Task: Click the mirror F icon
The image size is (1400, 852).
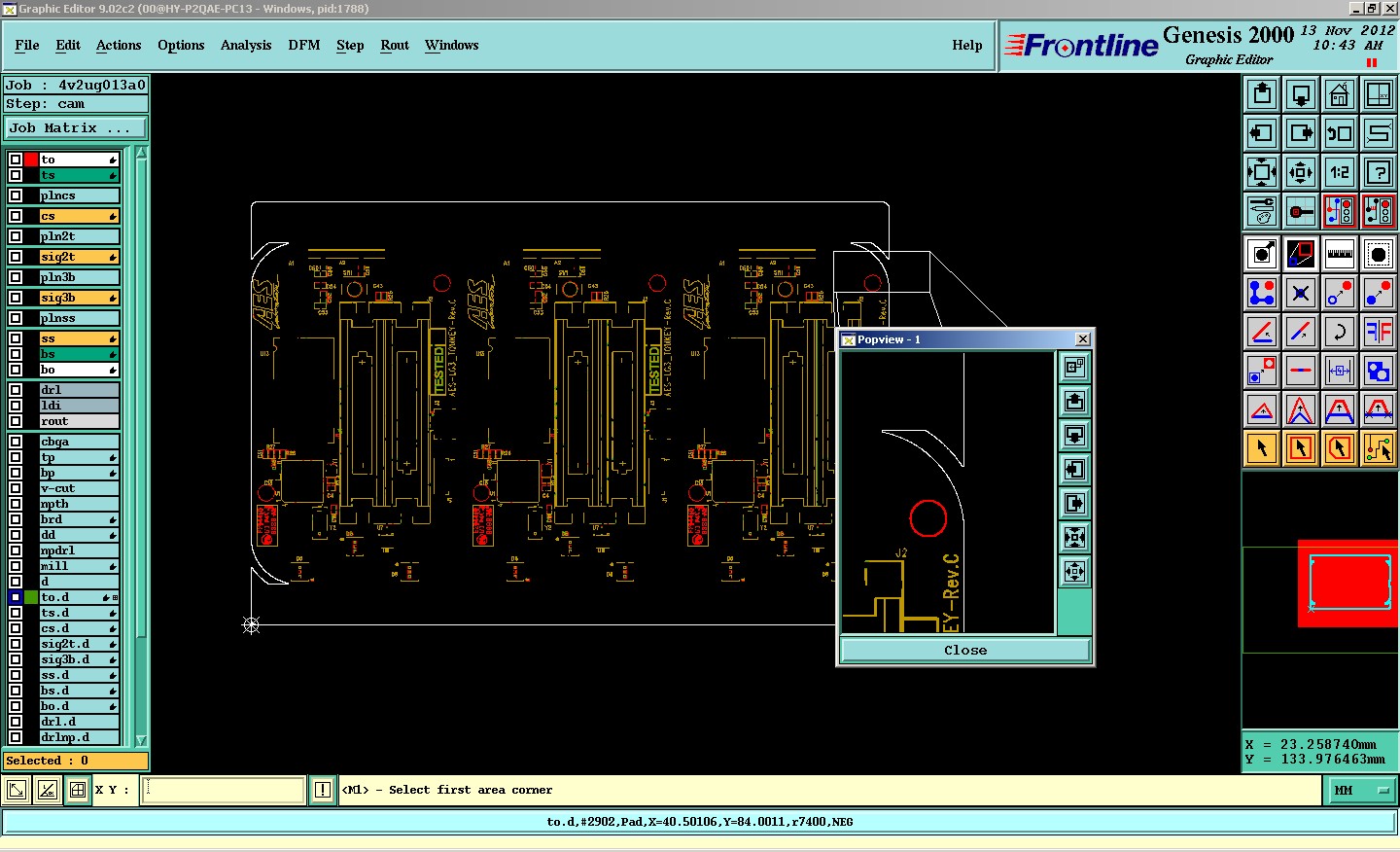Action: pyautogui.click(x=1379, y=332)
